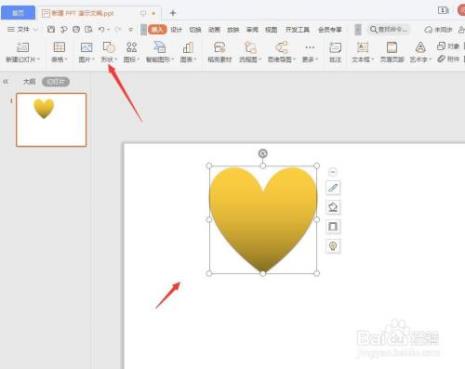Select slide 1 thumbnail with heart
This screenshot has width=465, height=369.
click(x=51, y=120)
